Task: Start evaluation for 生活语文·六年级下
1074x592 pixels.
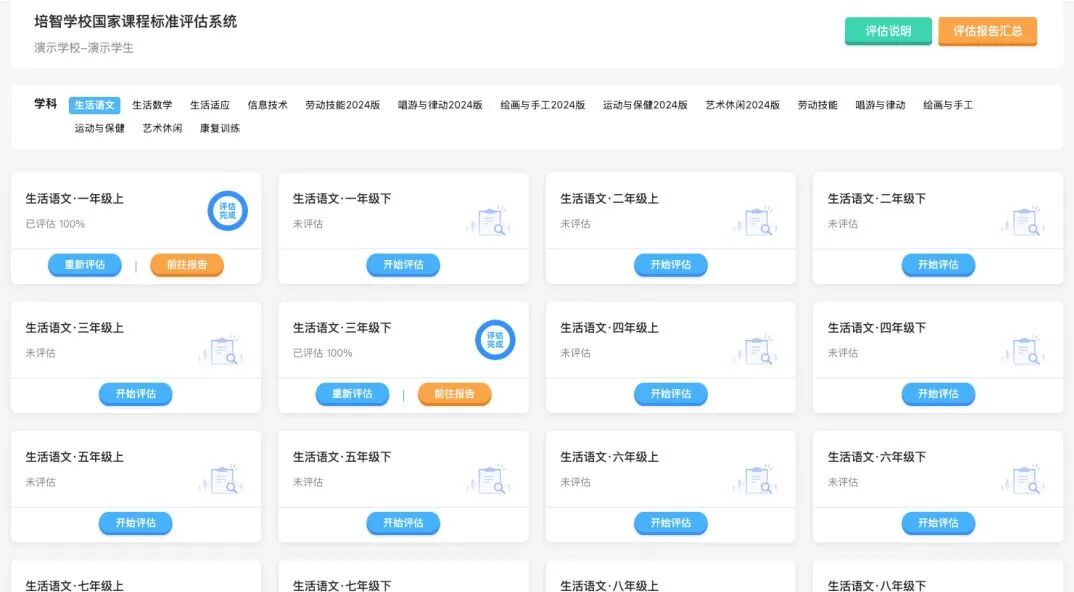Action: 938,523
